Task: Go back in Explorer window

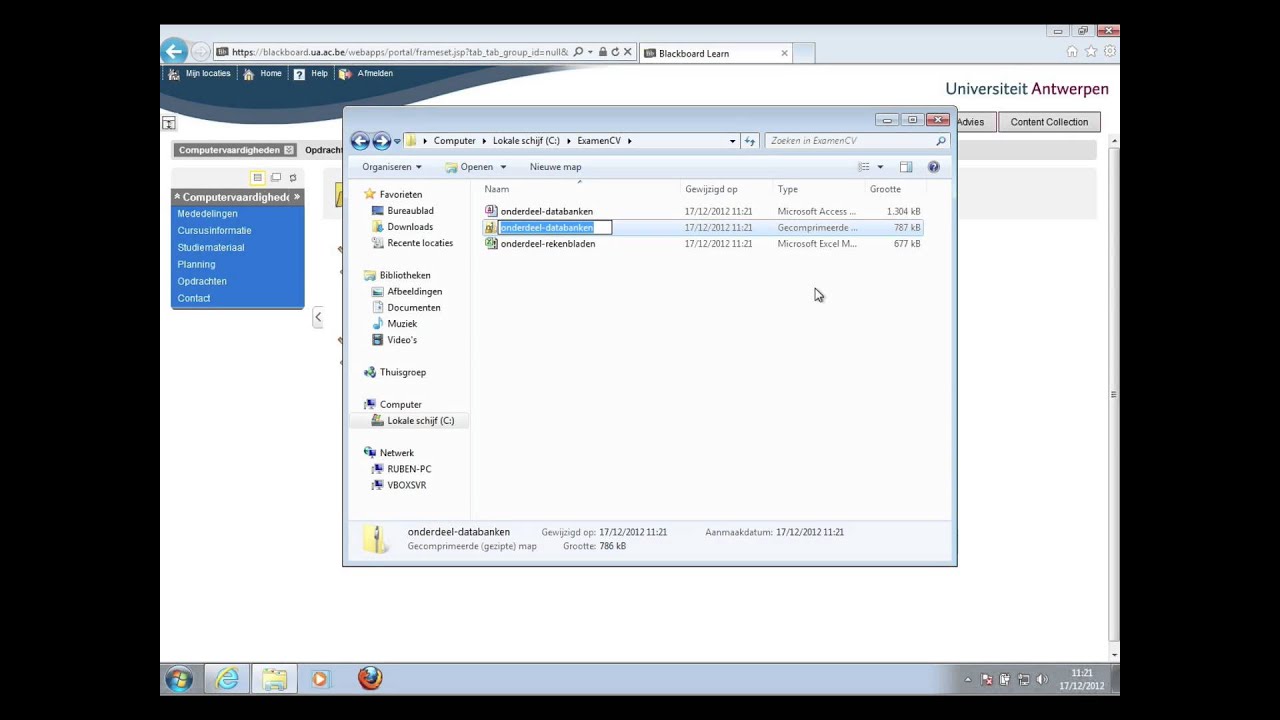Action: coord(360,141)
